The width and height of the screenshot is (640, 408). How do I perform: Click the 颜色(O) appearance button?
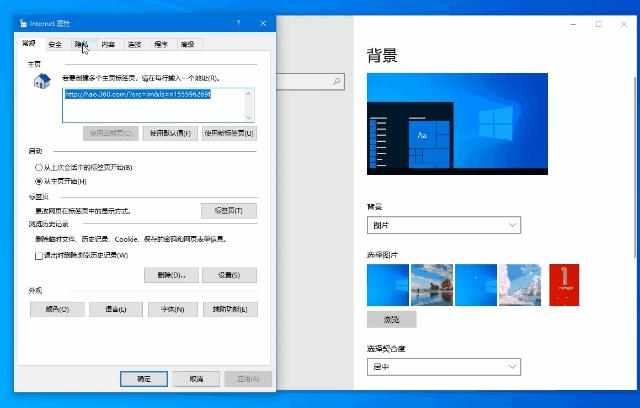(57, 309)
